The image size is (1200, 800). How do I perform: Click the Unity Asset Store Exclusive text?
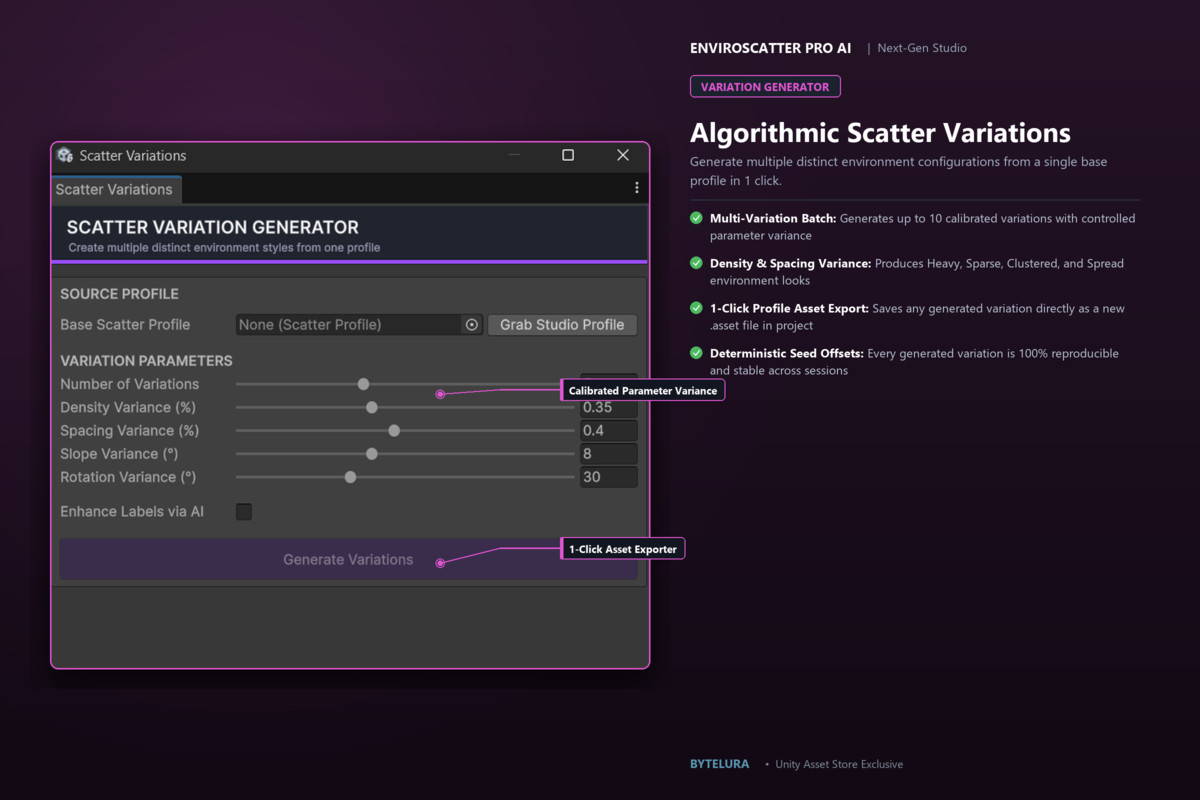click(x=839, y=764)
